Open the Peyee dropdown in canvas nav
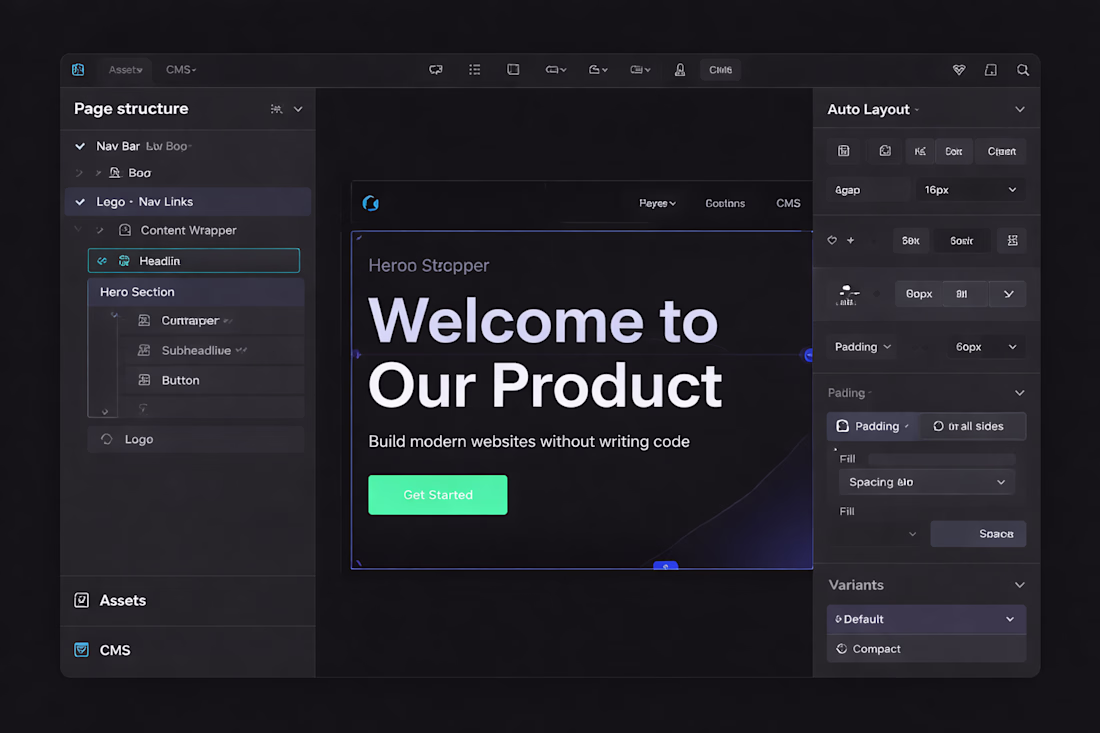 [x=657, y=203]
